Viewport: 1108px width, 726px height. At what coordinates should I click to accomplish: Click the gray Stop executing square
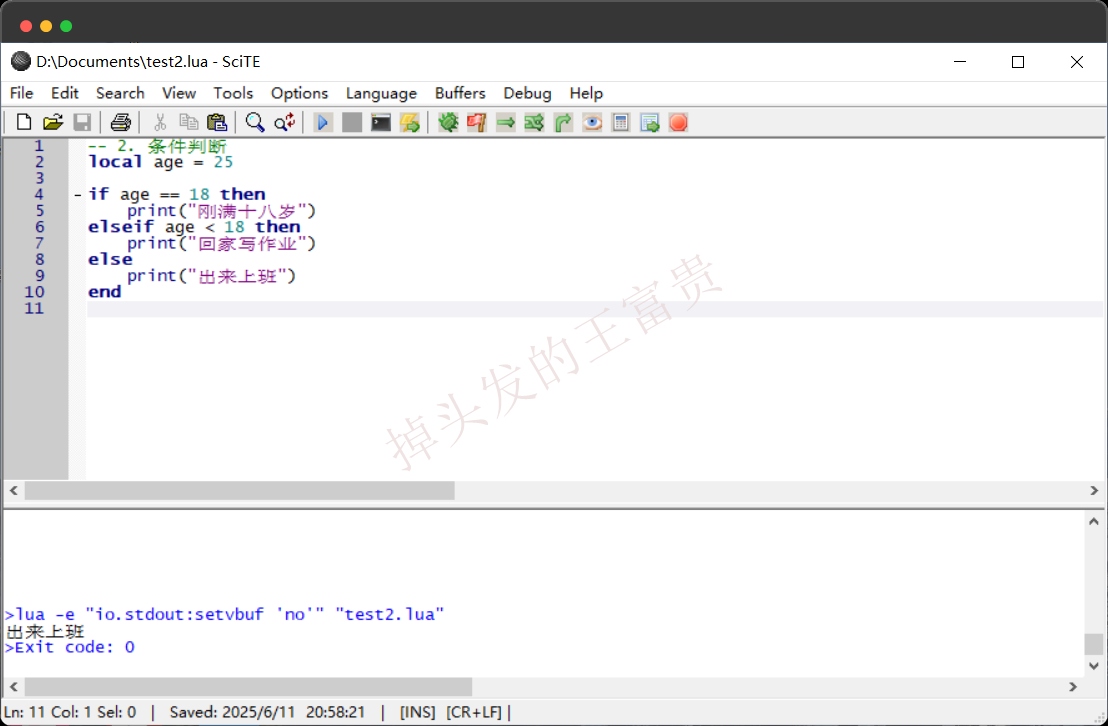(351, 122)
